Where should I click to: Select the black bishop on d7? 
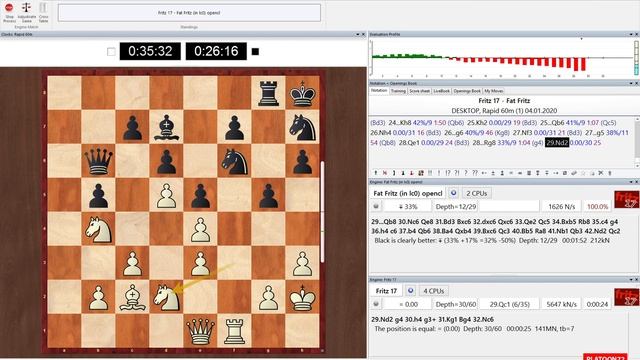click(x=167, y=127)
